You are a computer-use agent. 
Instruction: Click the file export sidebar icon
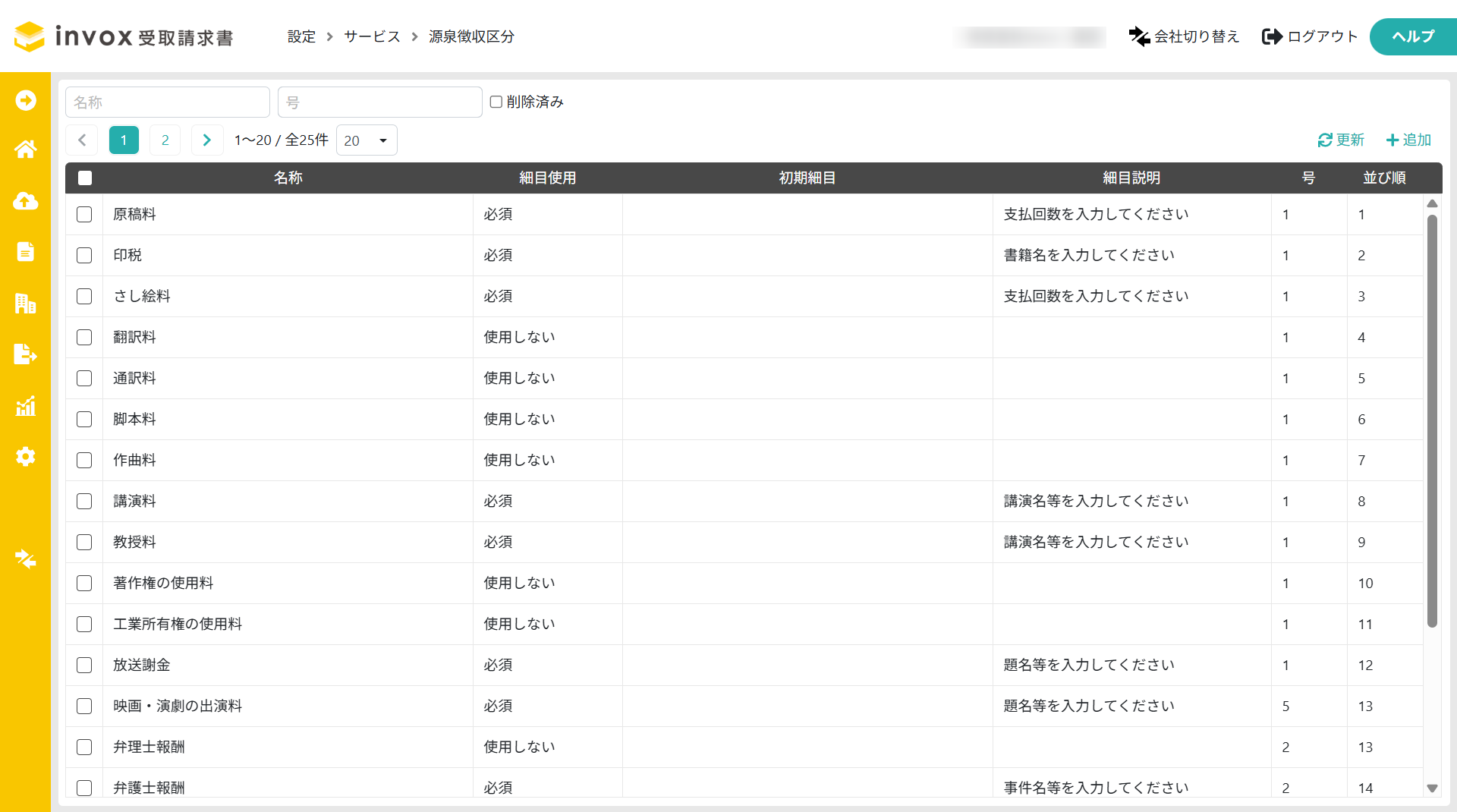(25, 354)
